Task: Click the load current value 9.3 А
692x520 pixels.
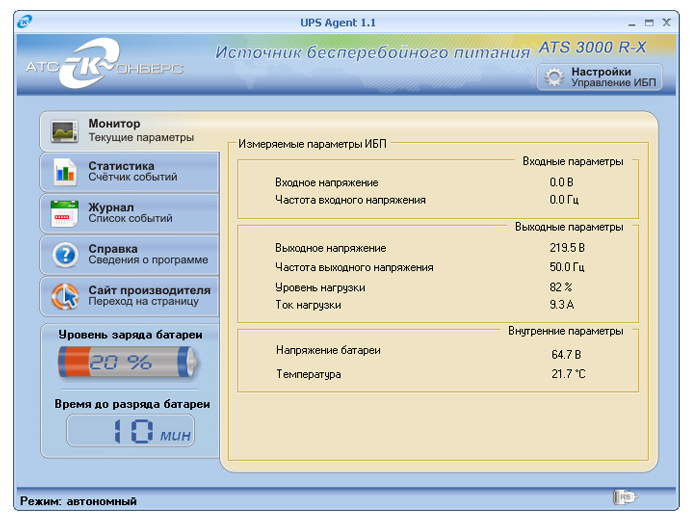Action: pos(562,305)
